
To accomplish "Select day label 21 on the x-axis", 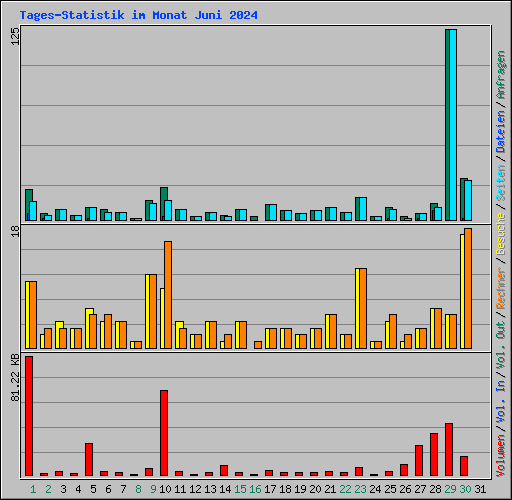I will 330,489.
